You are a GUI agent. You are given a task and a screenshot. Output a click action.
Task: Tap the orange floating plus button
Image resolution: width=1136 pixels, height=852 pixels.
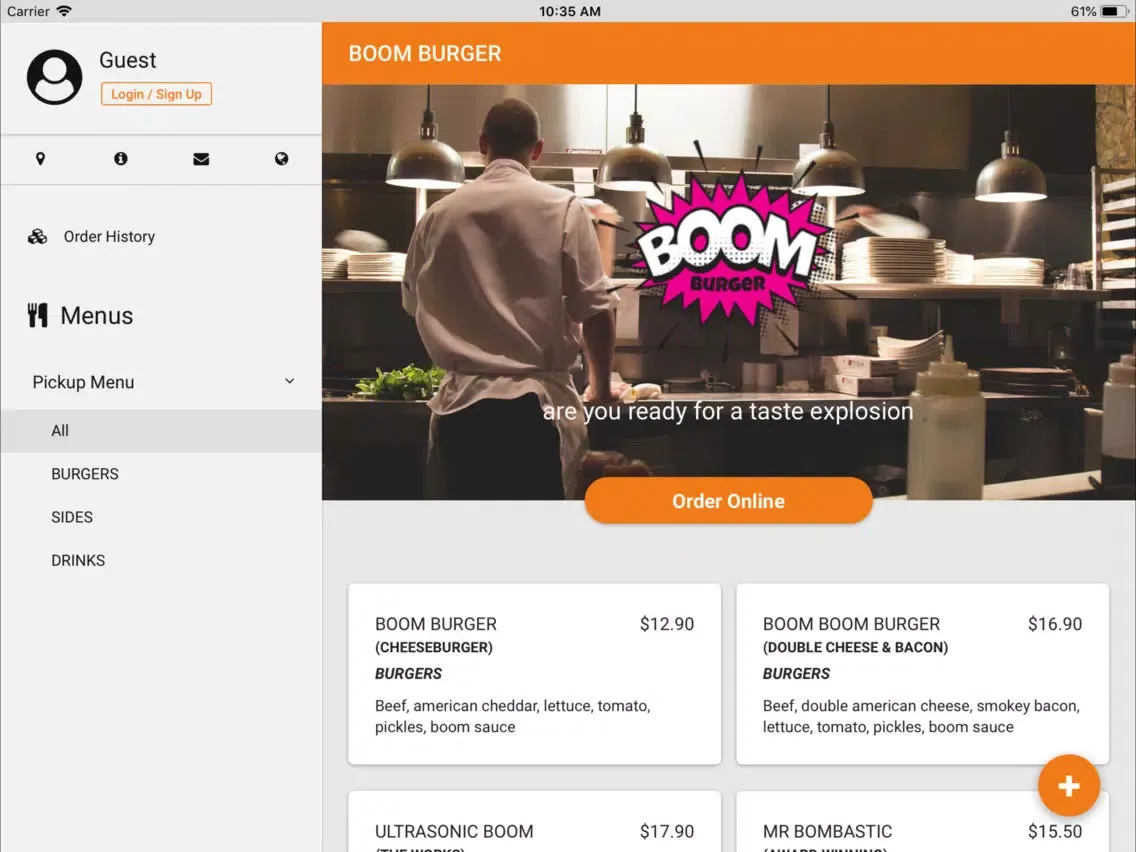(1069, 785)
